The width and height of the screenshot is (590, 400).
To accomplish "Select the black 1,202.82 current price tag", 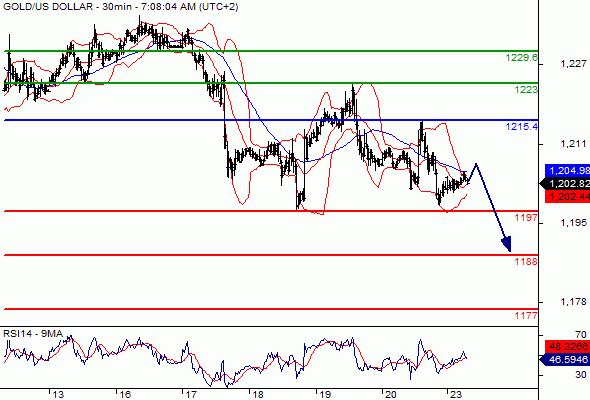I will [x=566, y=184].
